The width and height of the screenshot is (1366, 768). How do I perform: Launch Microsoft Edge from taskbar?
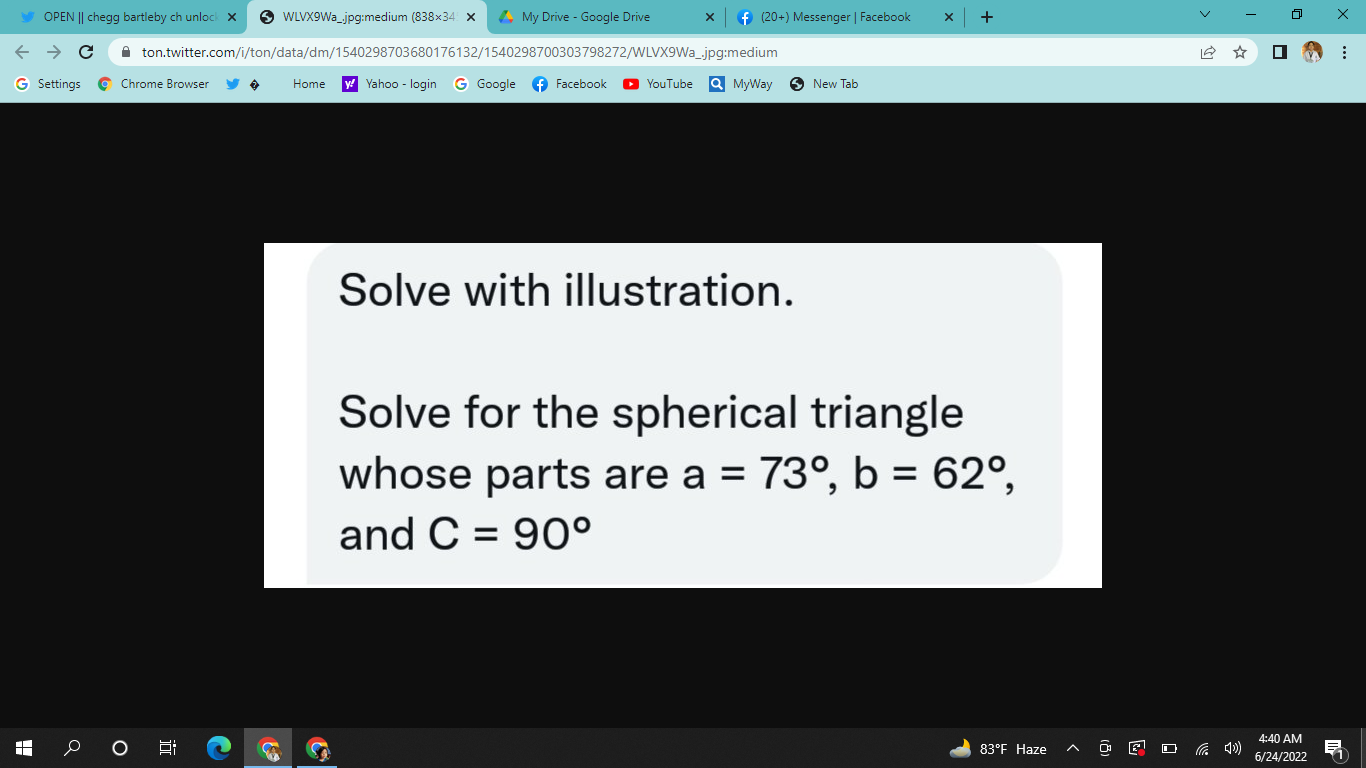tap(218, 748)
